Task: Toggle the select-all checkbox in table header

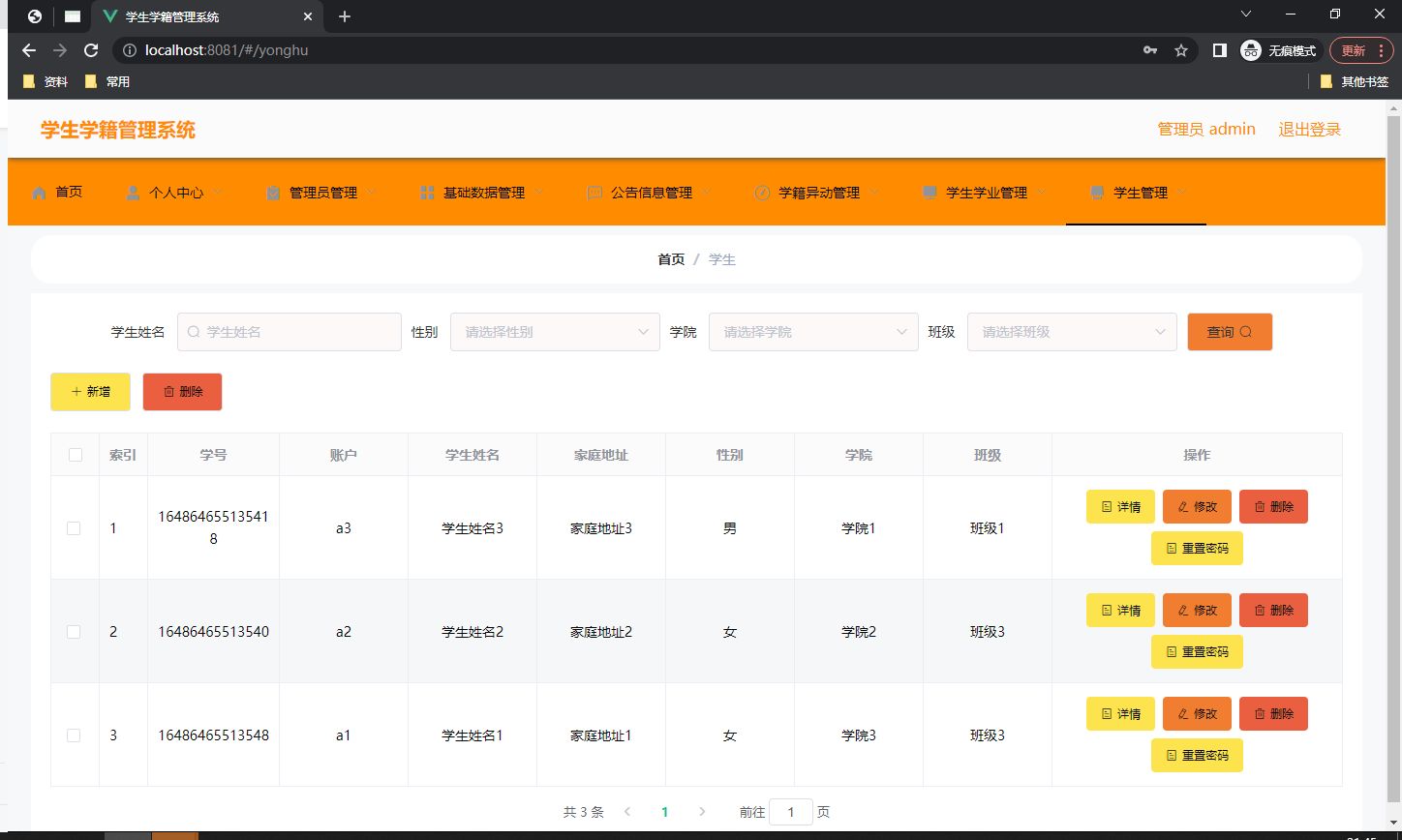Action: [x=76, y=455]
